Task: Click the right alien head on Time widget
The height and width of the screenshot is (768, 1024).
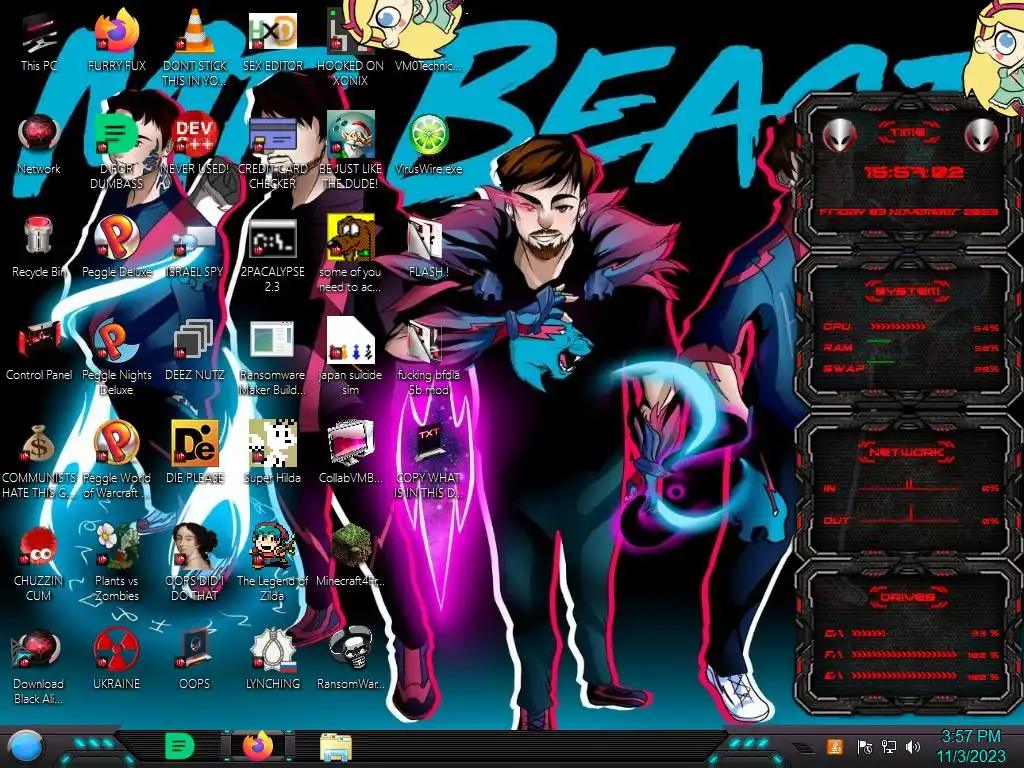Action: click(x=982, y=136)
